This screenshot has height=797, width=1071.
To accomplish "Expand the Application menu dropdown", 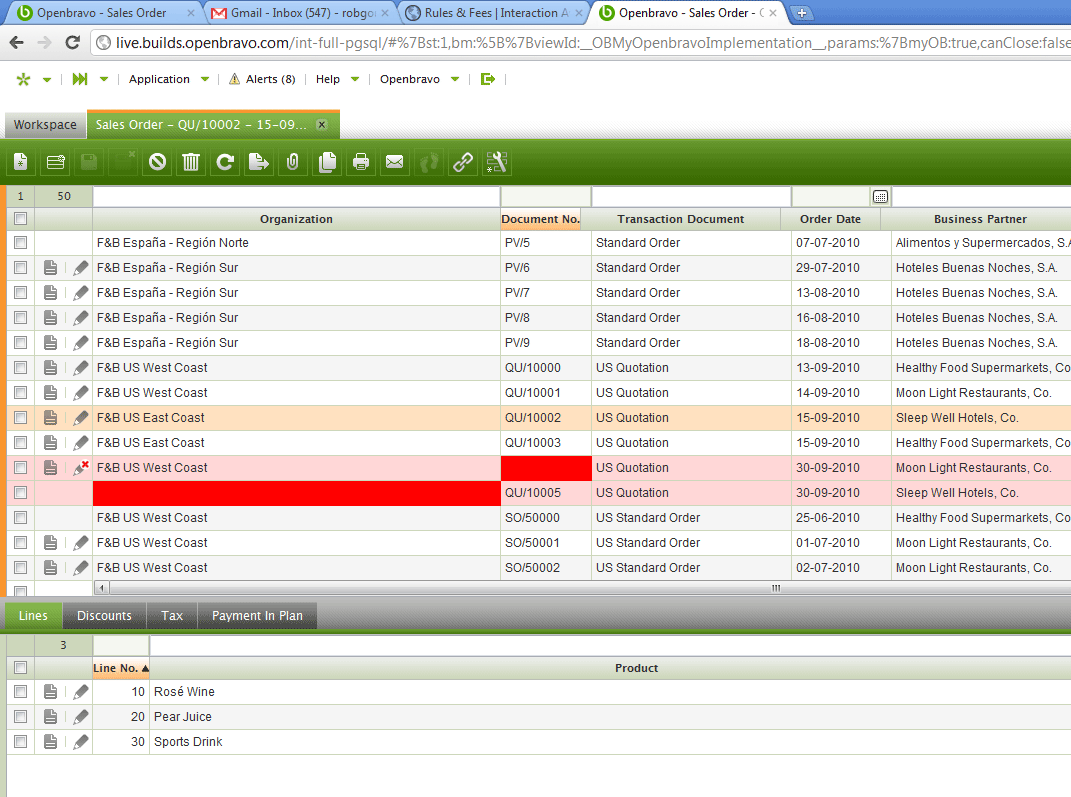I will (169, 79).
